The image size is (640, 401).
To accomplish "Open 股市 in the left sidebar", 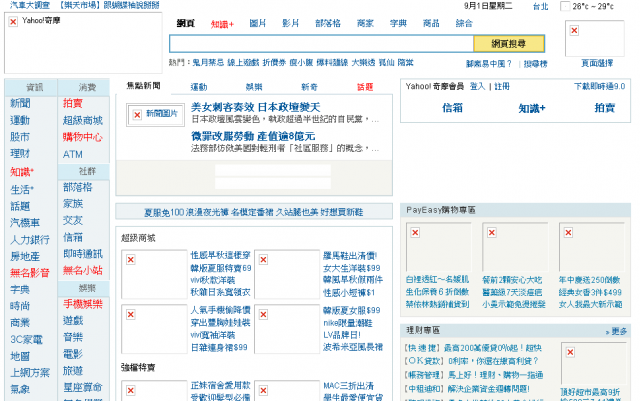I will (20, 137).
